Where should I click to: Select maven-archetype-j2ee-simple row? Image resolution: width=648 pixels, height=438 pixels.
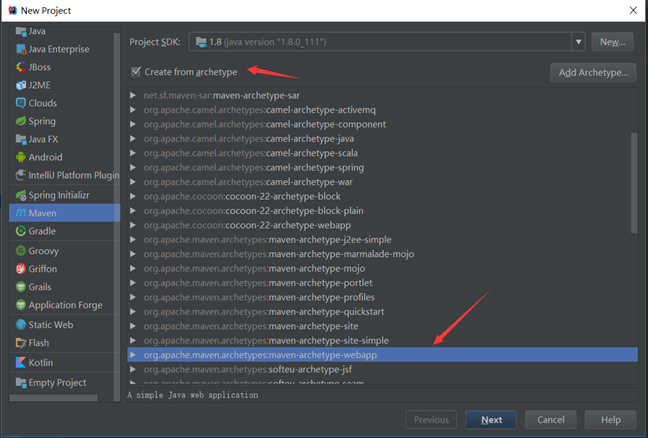[x=382, y=240]
